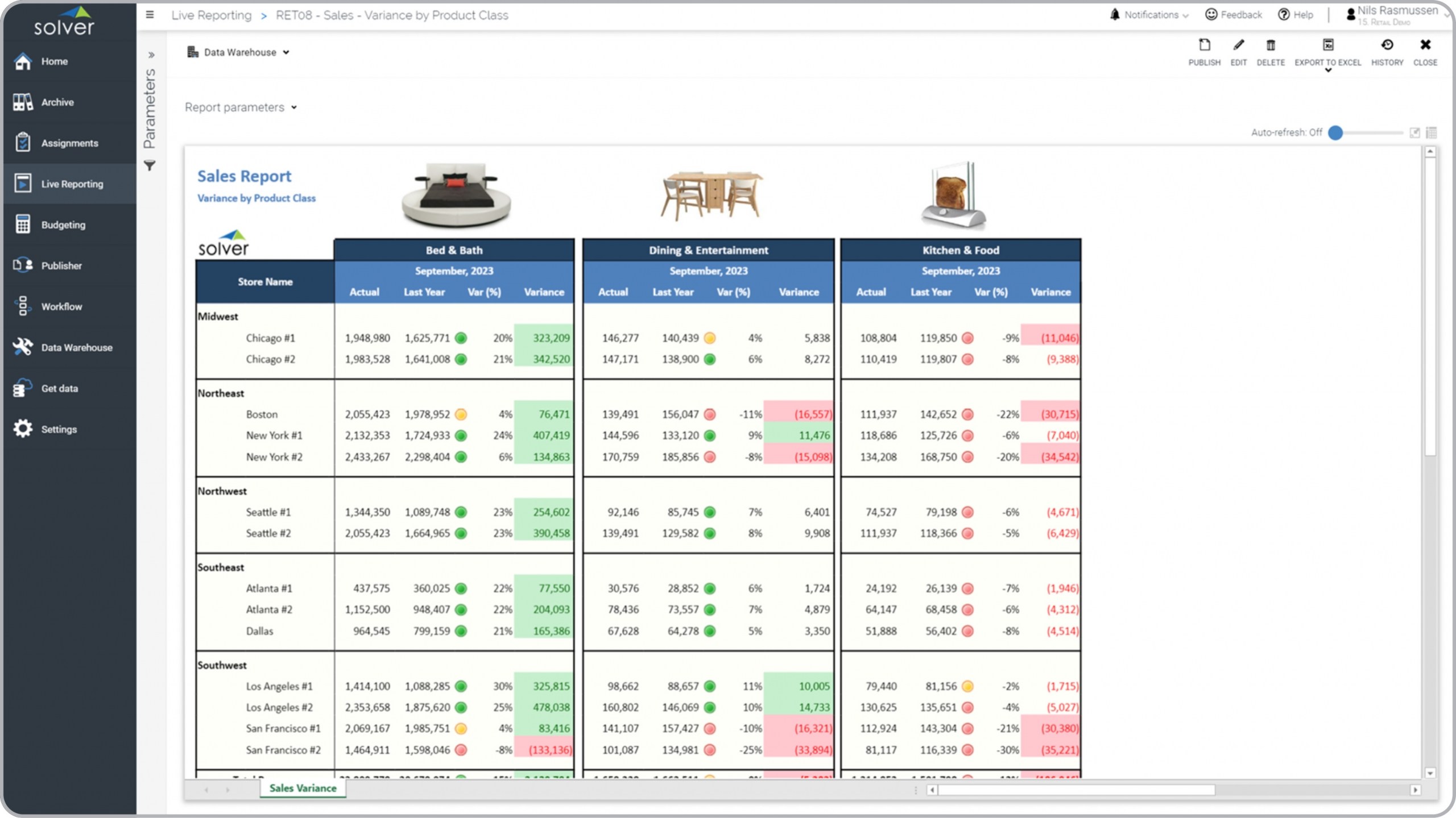Open the hamburger menu icon

(x=150, y=15)
